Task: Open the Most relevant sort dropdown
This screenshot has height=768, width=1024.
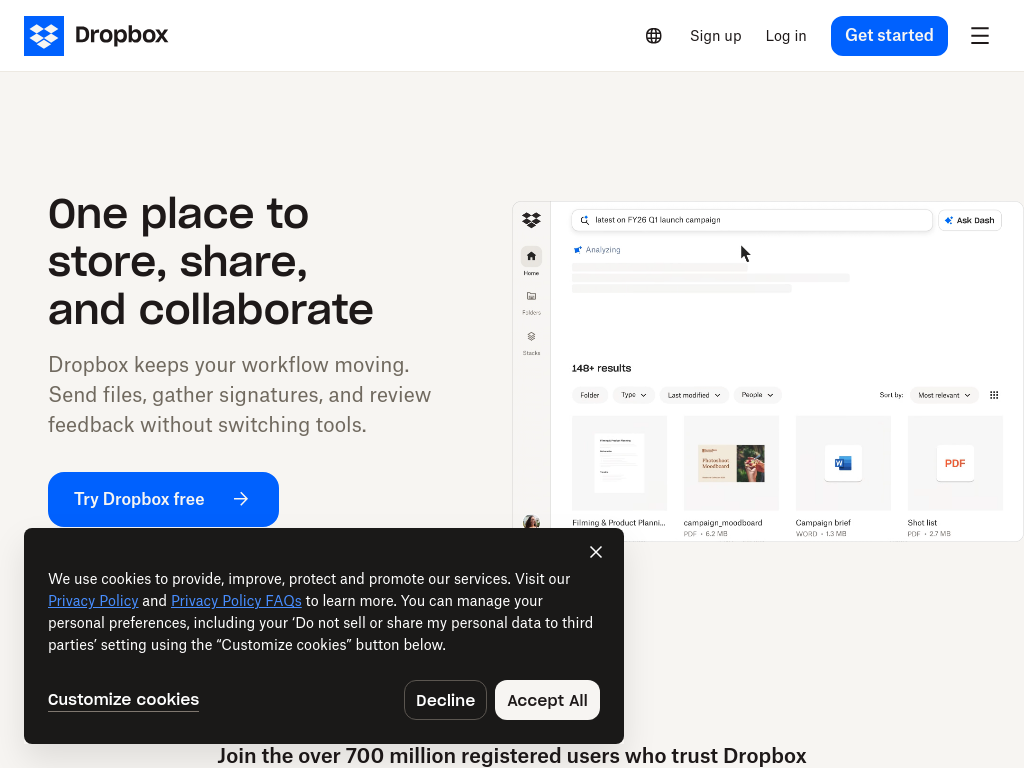Action: coord(944,395)
